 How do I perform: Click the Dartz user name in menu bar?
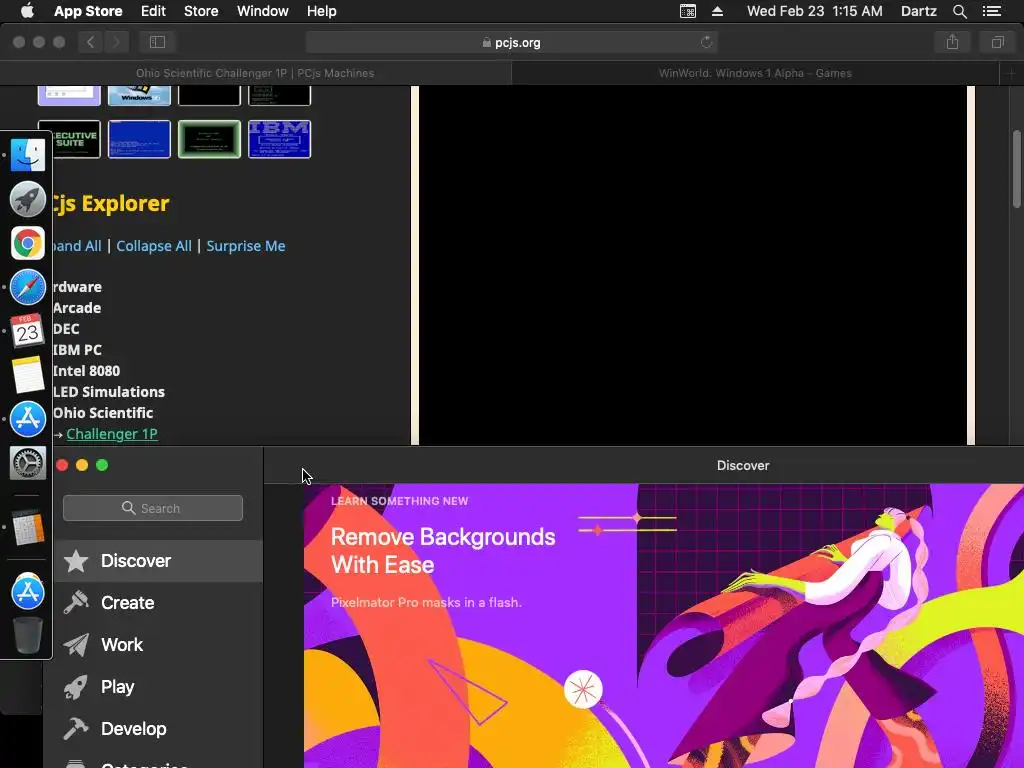(x=919, y=11)
